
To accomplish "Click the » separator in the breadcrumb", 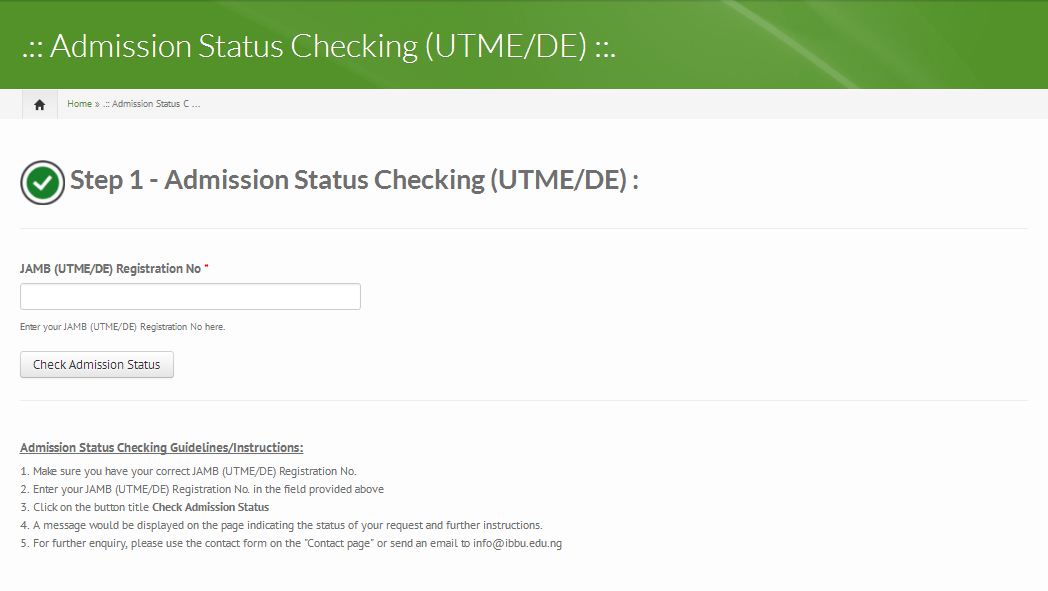I will (x=97, y=104).
